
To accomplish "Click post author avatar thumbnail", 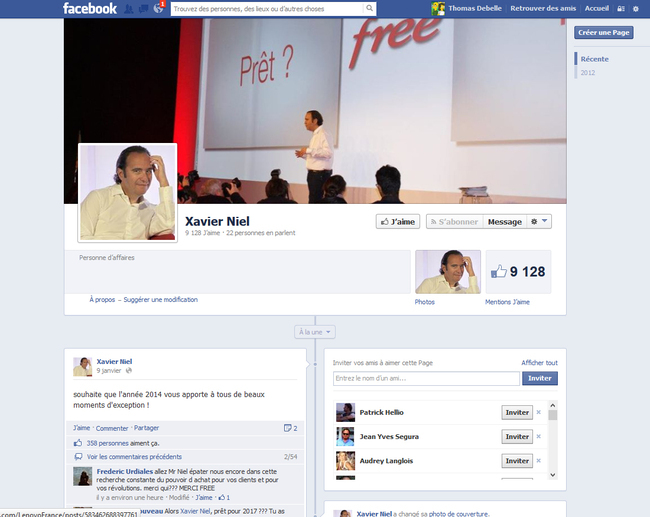I will 82,367.
